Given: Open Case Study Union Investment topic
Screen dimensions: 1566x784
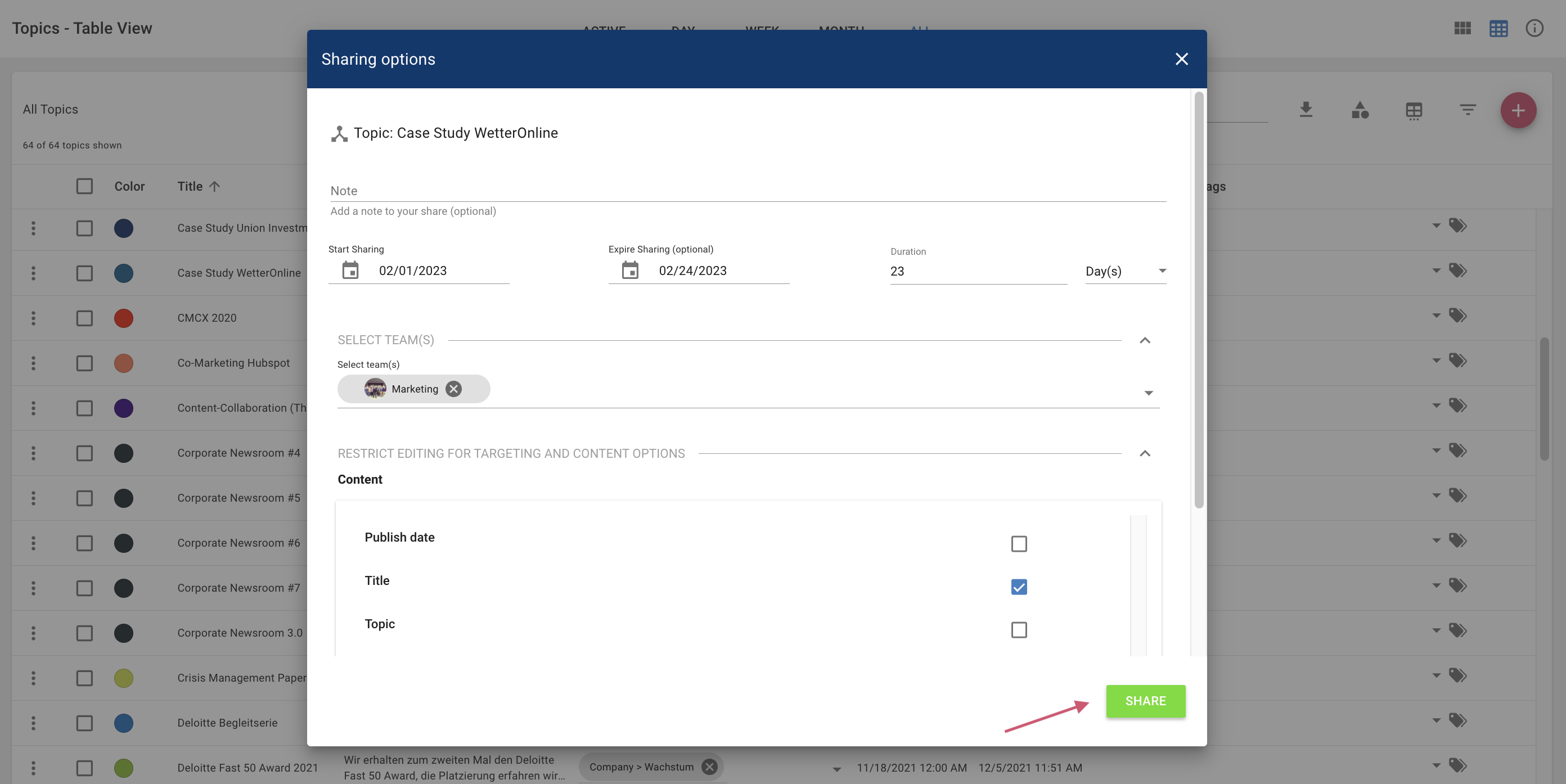Looking at the screenshot, I should pyautogui.click(x=242, y=228).
